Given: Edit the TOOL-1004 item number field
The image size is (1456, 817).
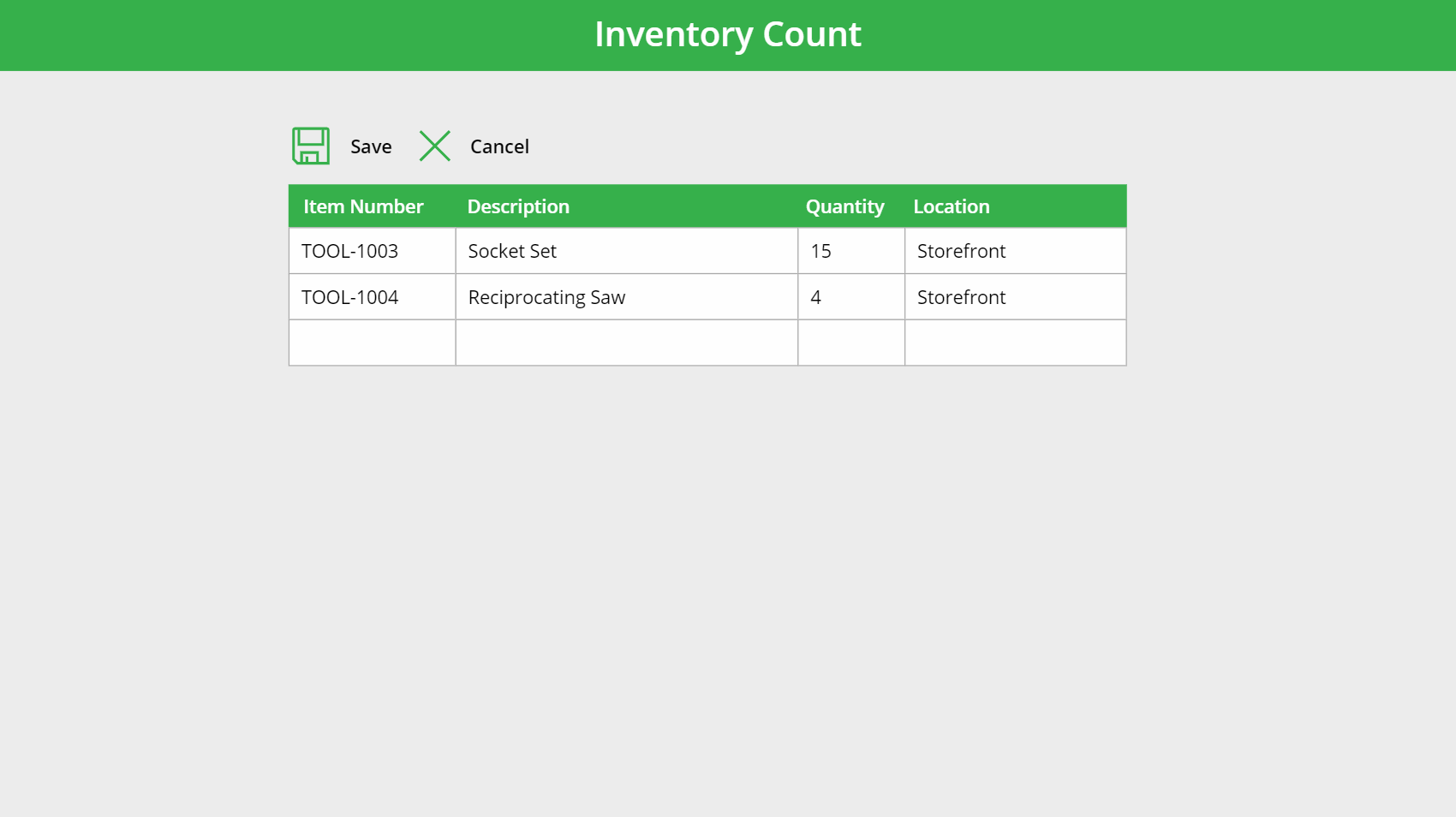Looking at the screenshot, I should click(372, 297).
